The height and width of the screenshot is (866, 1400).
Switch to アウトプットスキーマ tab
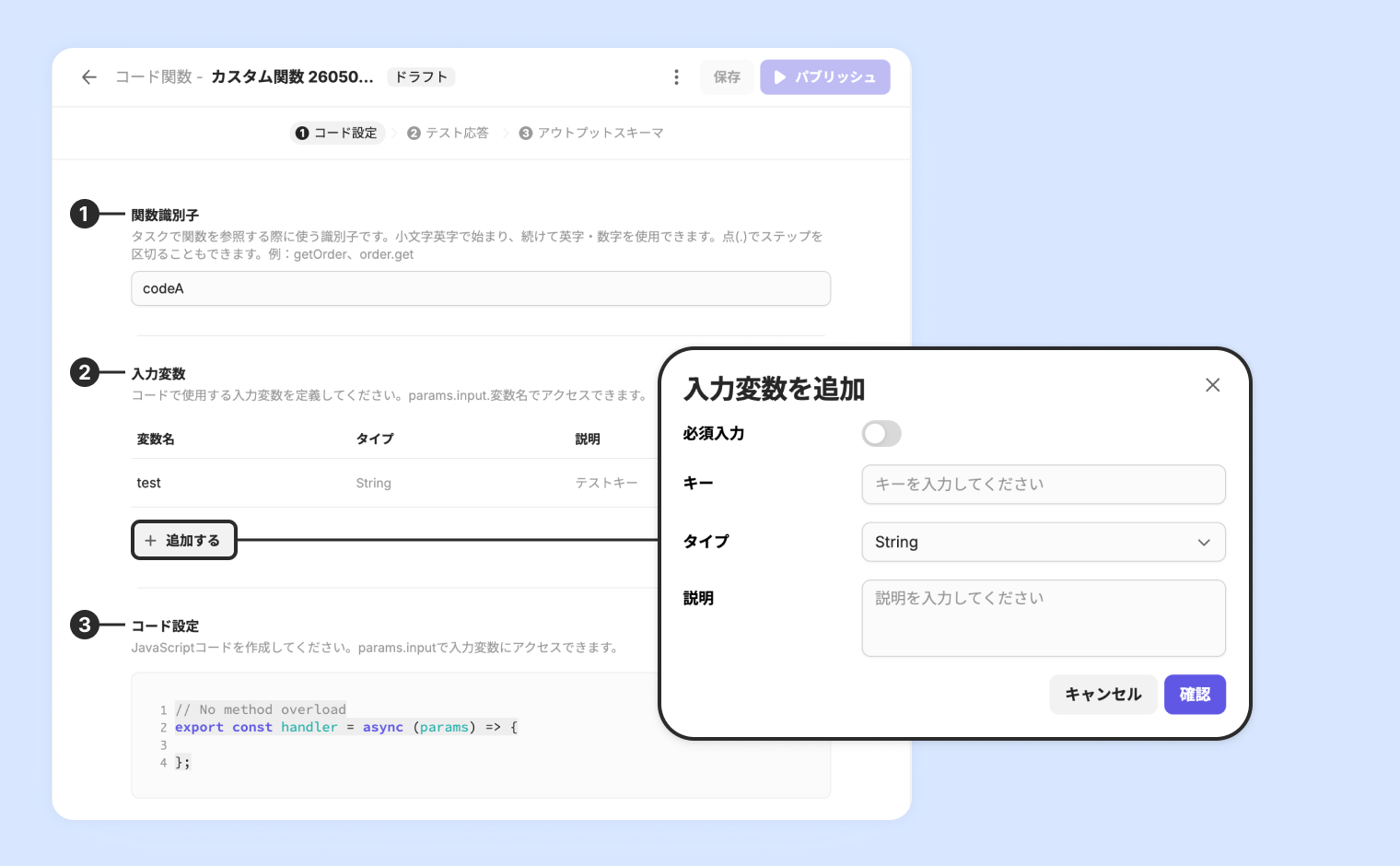[x=591, y=134]
